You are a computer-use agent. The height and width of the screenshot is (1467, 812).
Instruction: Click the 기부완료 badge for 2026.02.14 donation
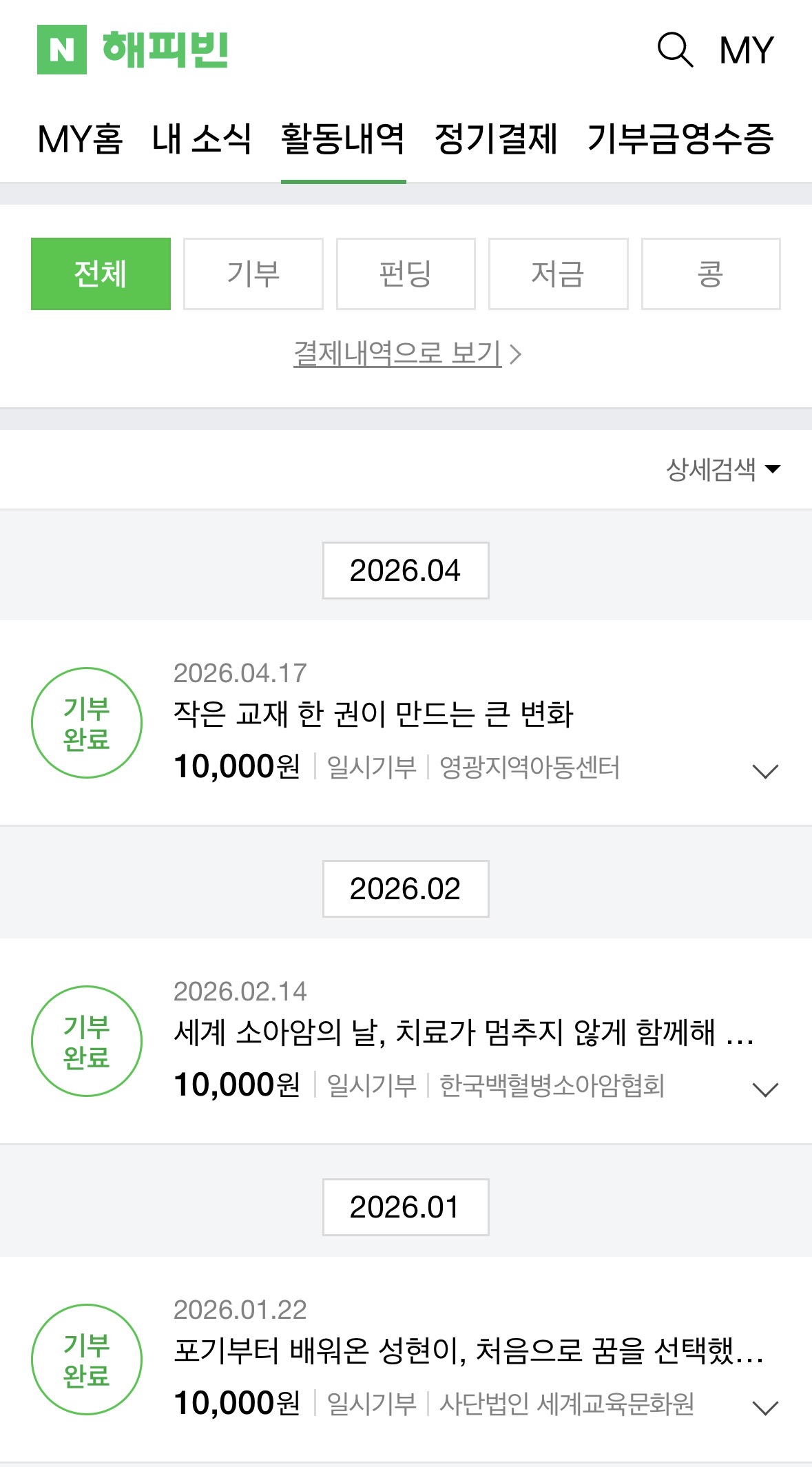(87, 1041)
